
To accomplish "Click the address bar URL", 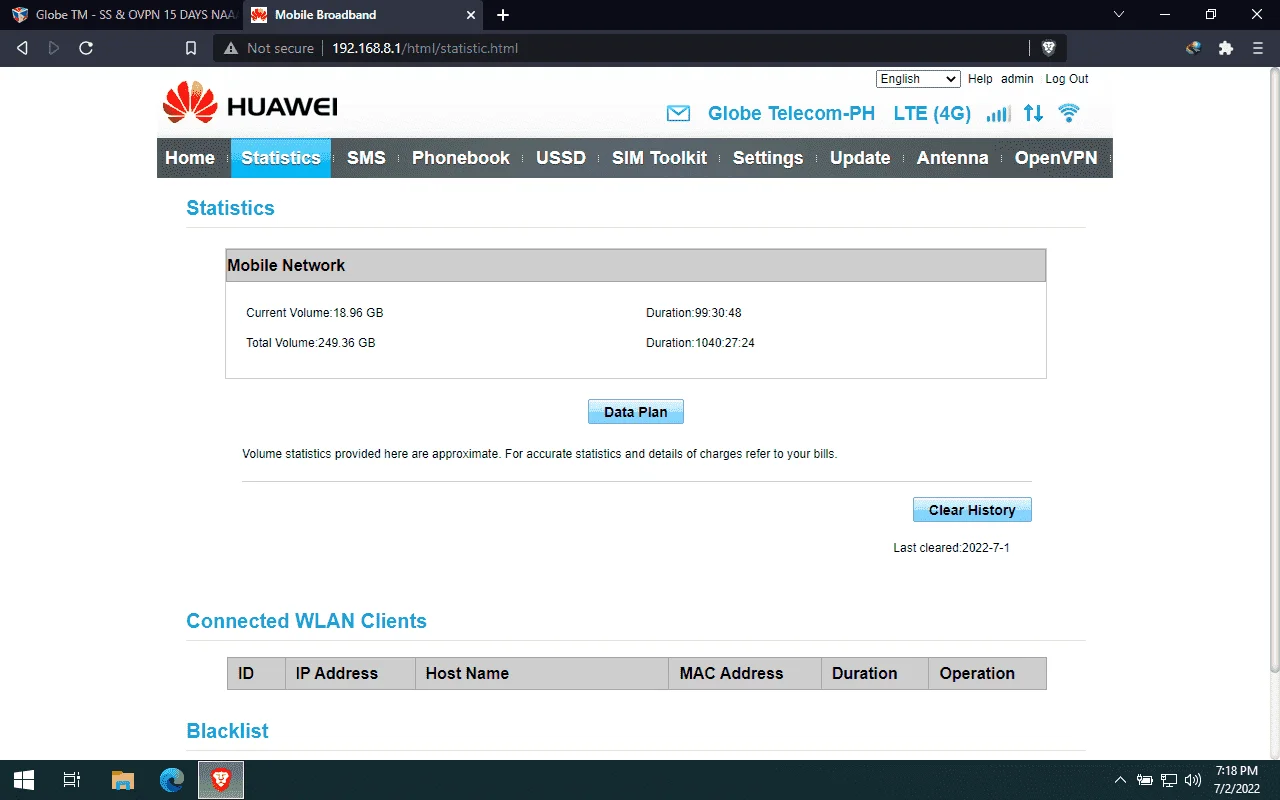I will pos(425,48).
